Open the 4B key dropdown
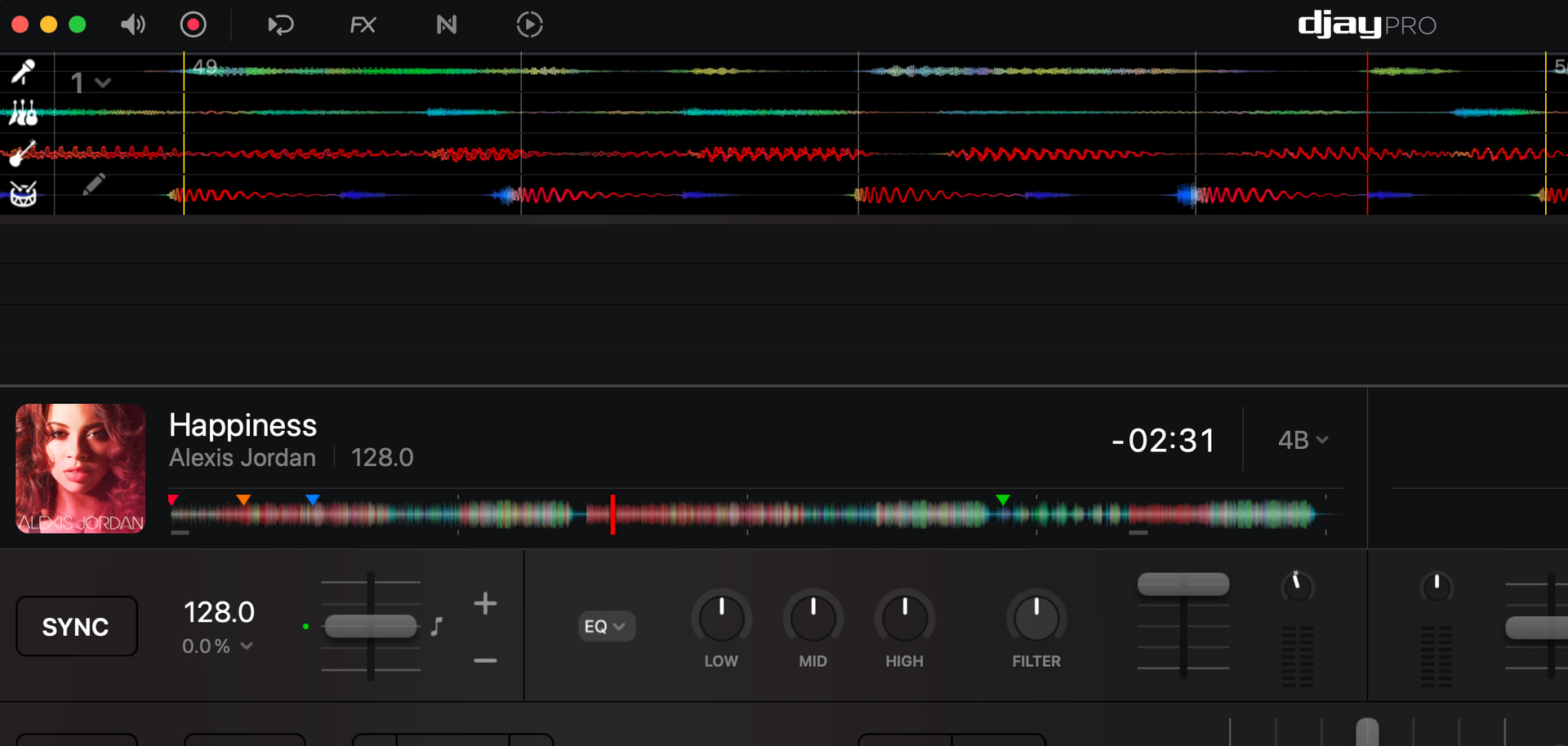Viewport: 1568px width, 746px height. tap(1303, 440)
